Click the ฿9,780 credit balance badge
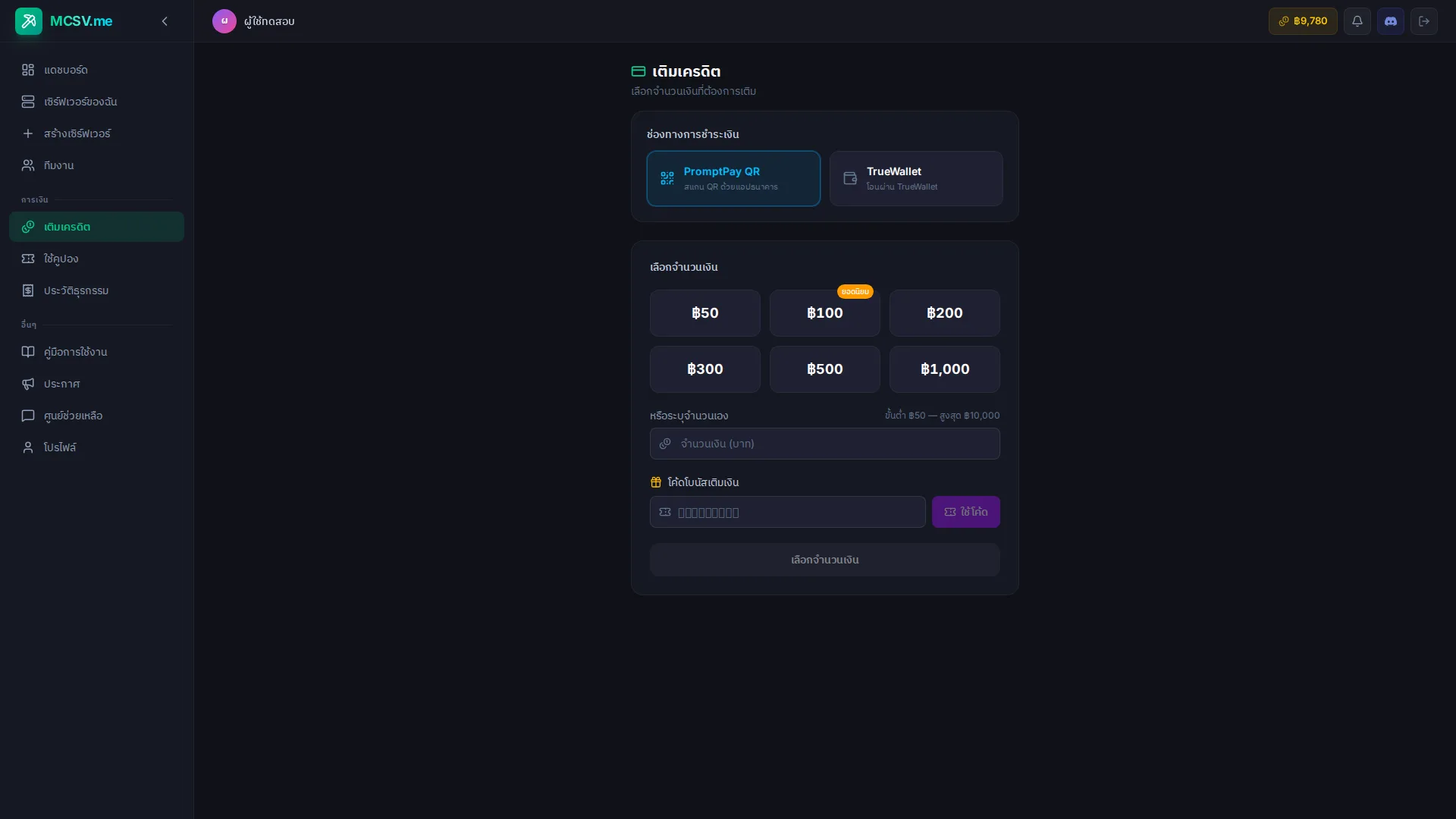Image resolution: width=1456 pixels, height=819 pixels. tap(1302, 21)
